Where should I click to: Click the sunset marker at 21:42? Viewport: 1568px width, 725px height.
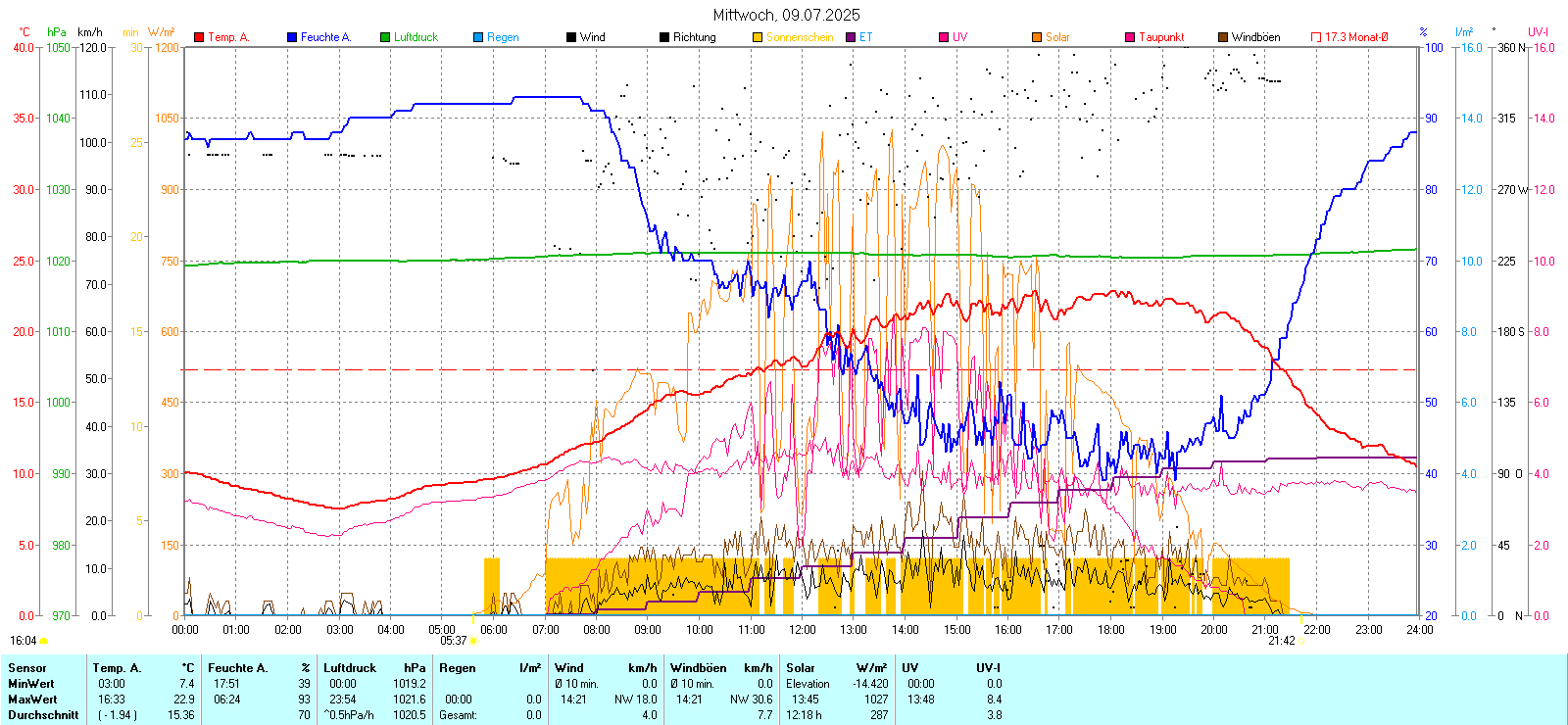[1301, 641]
